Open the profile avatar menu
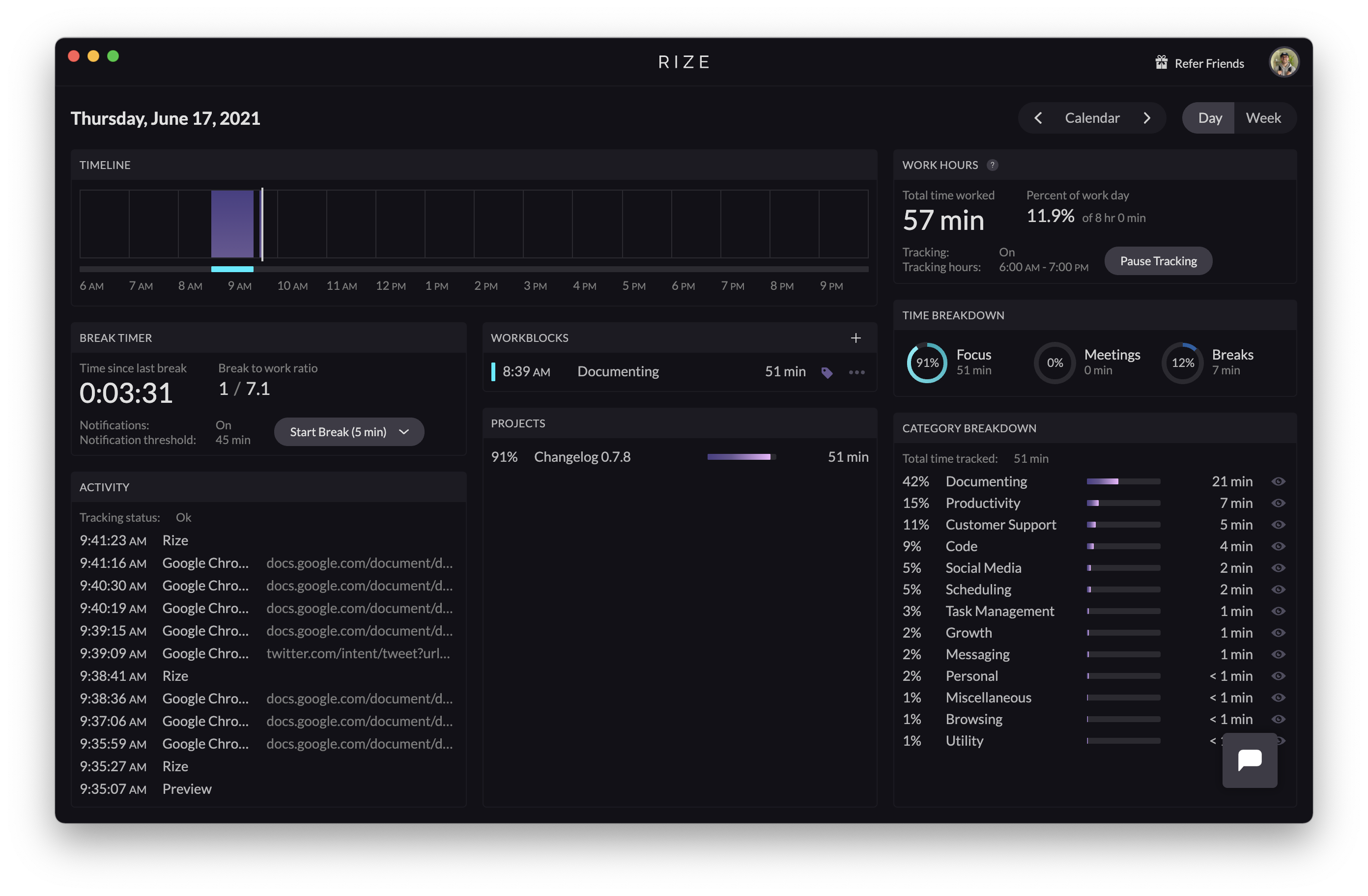The width and height of the screenshot is (1368, 896). point(1284,62)
